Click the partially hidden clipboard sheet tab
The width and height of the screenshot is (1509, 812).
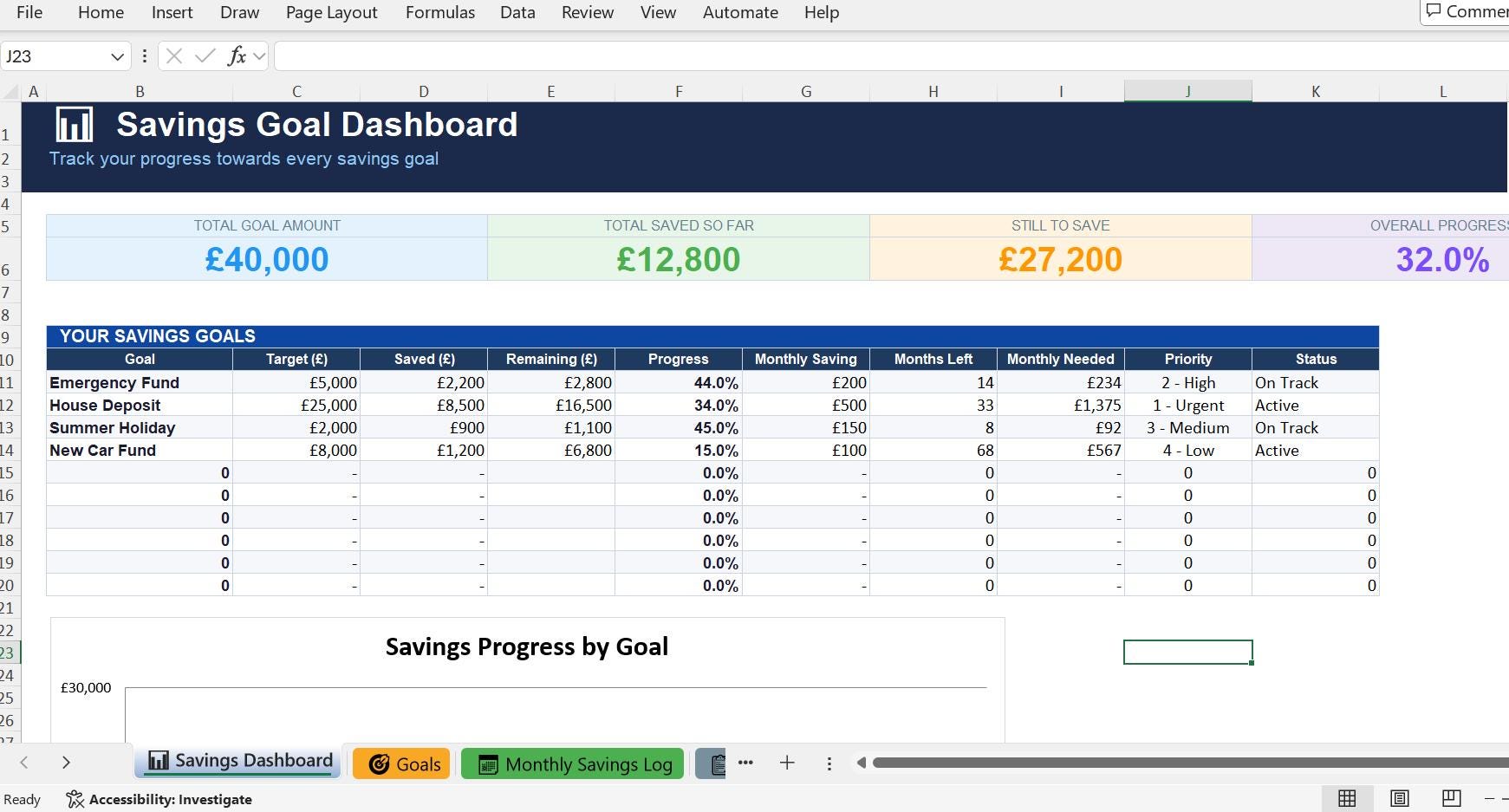[711, 763]
